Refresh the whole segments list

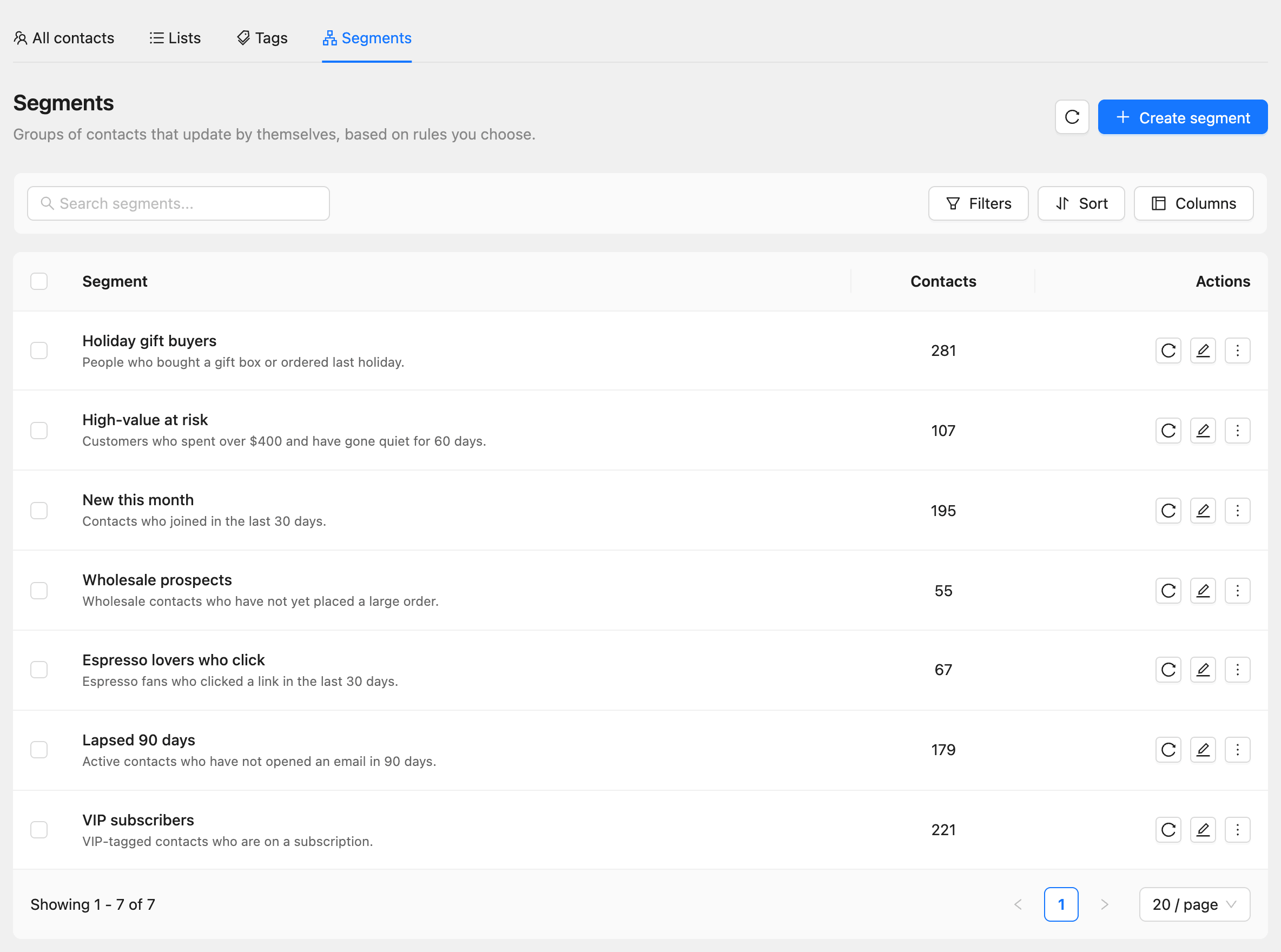coord(1071,117)
